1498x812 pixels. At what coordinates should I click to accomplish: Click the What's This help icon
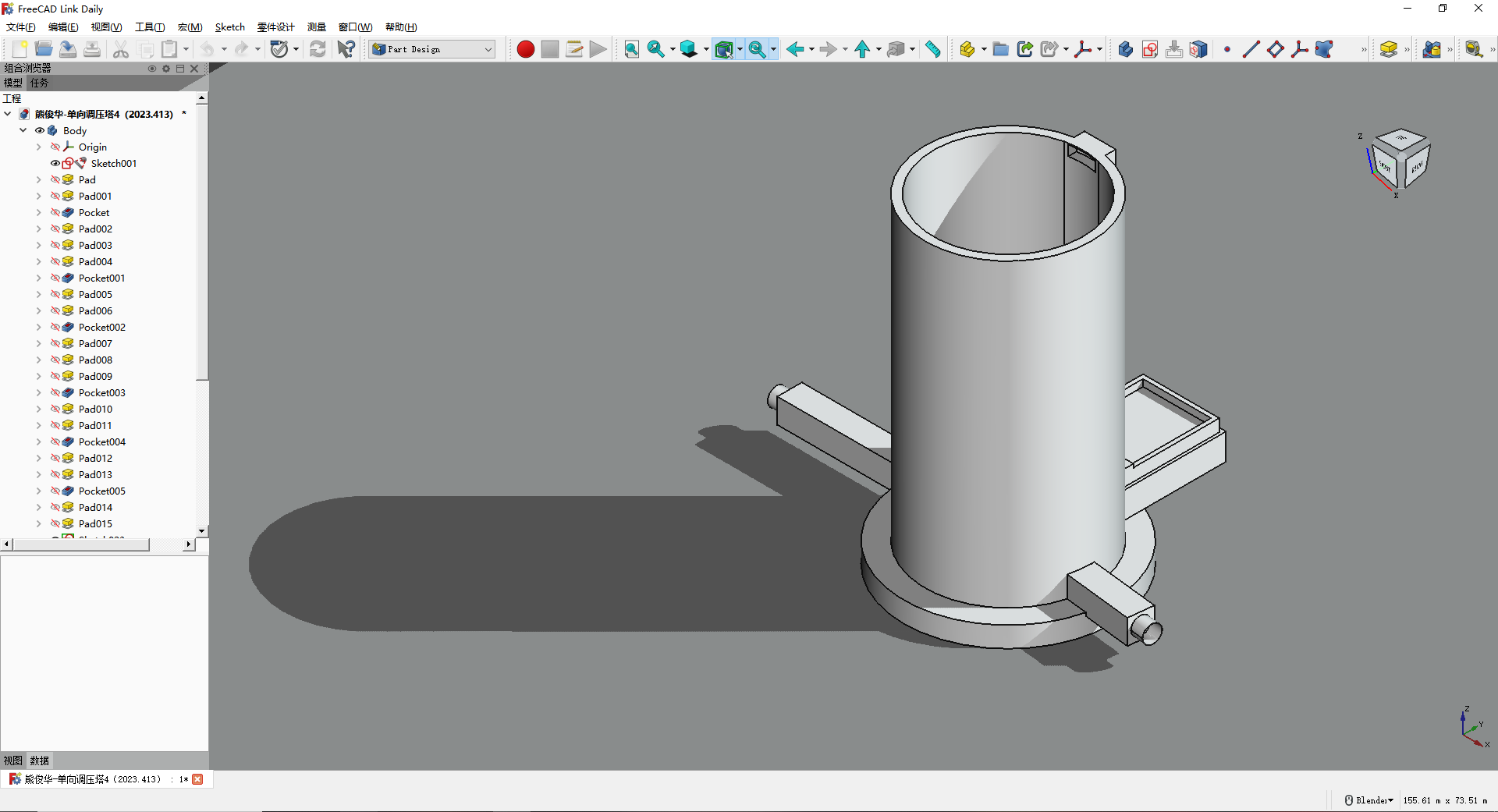click(x=346, y=49)
